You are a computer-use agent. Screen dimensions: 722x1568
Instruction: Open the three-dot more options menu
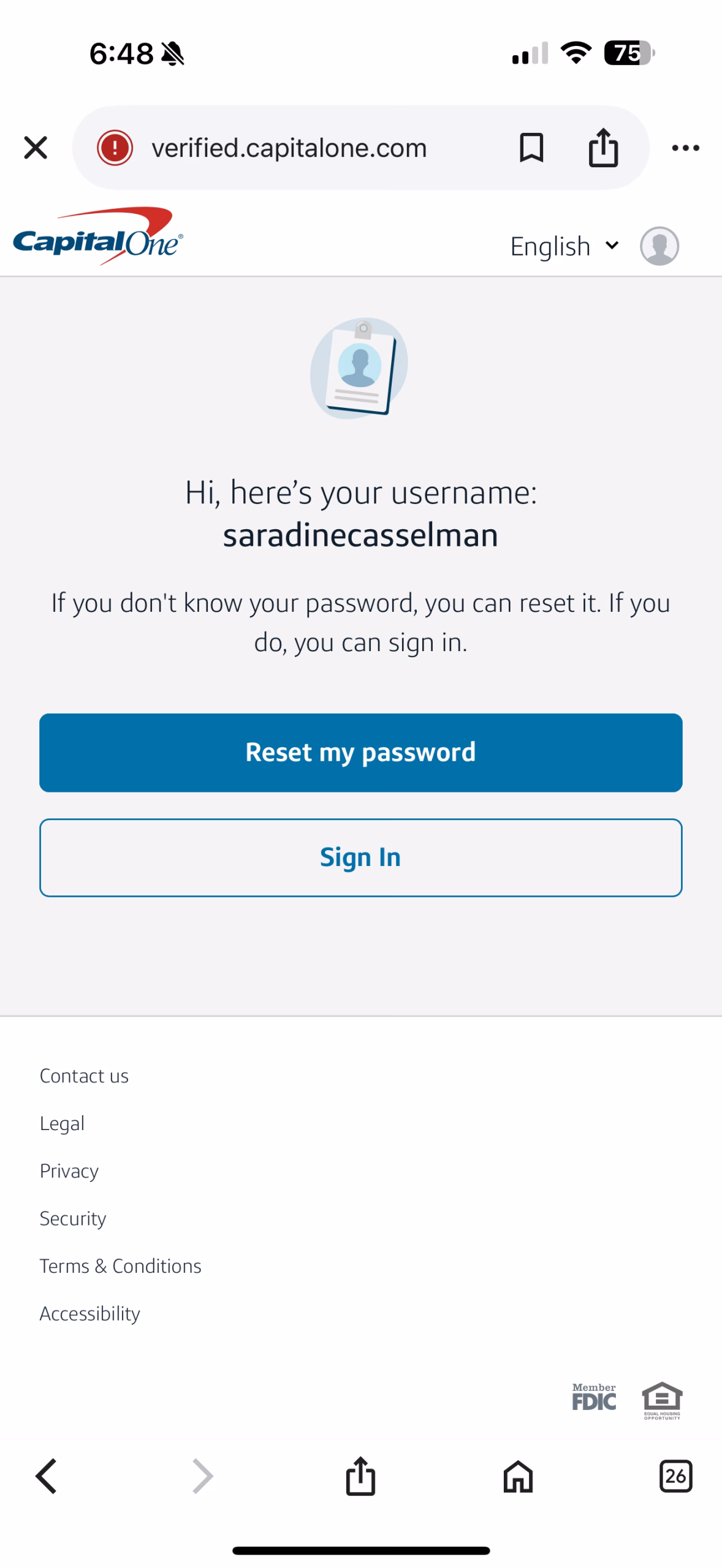(685, 148)
